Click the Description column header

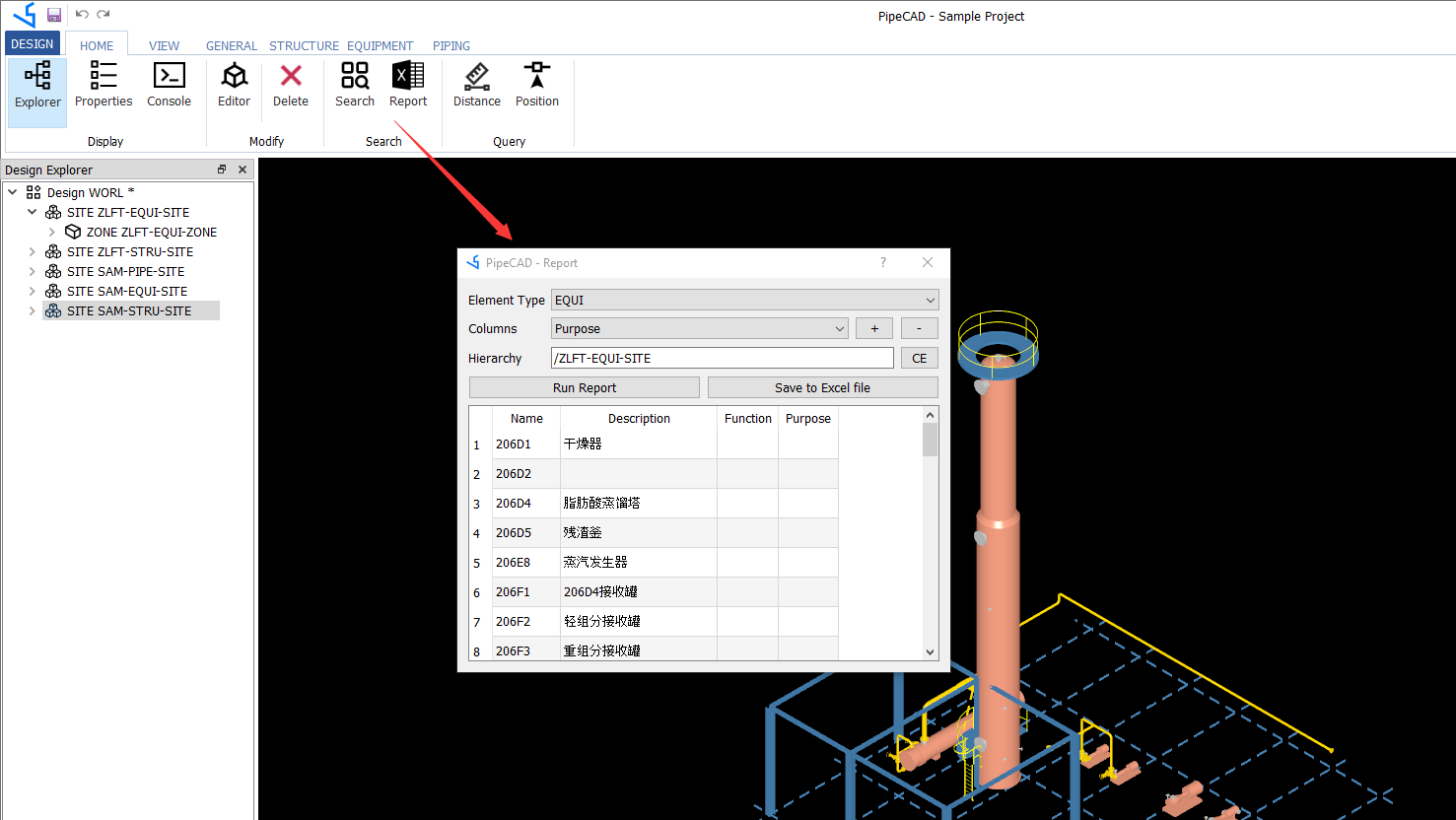point(639,418)
